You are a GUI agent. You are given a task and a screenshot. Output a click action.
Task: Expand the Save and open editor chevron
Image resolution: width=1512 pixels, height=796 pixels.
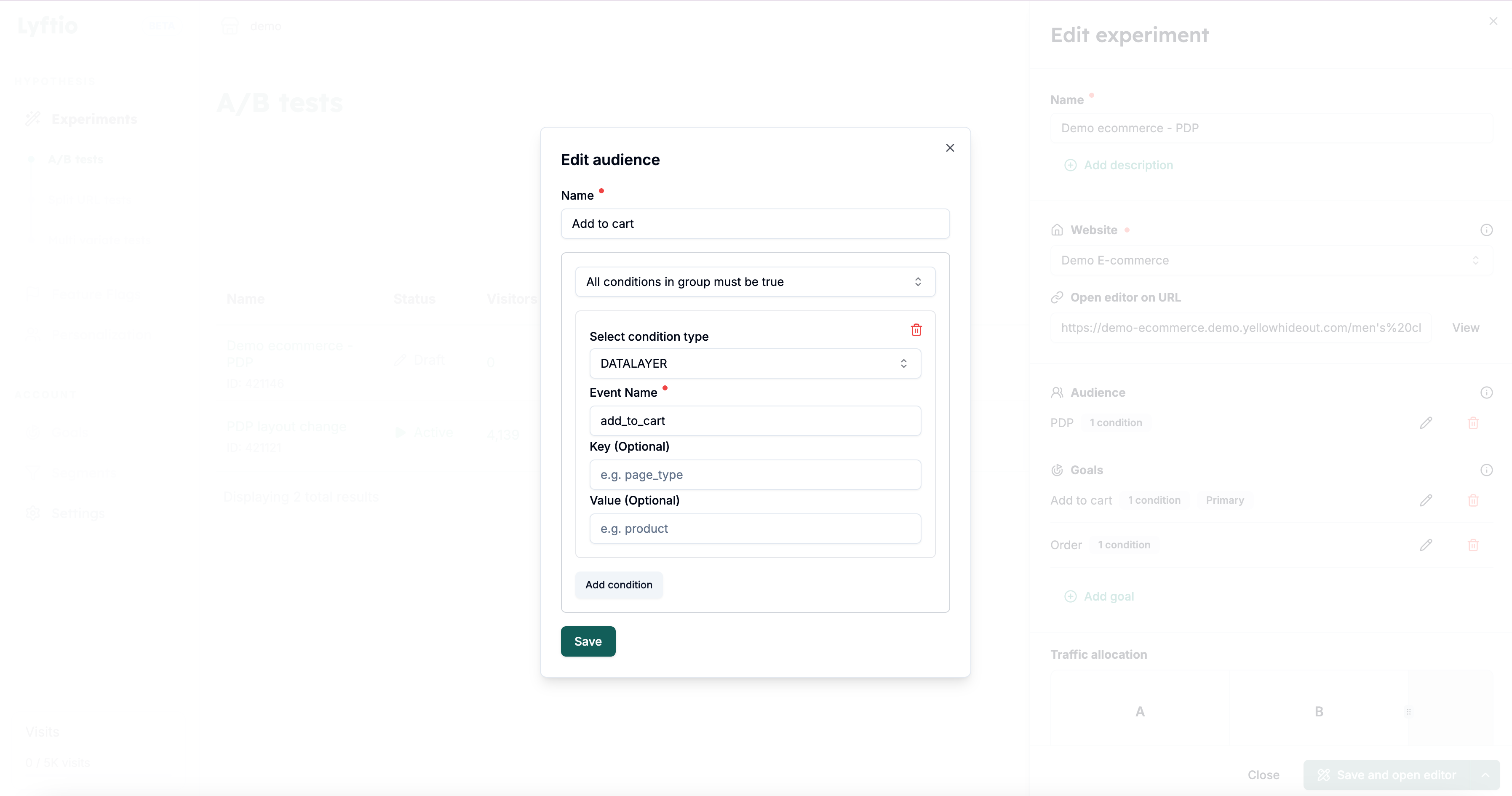coord(1485,775)
